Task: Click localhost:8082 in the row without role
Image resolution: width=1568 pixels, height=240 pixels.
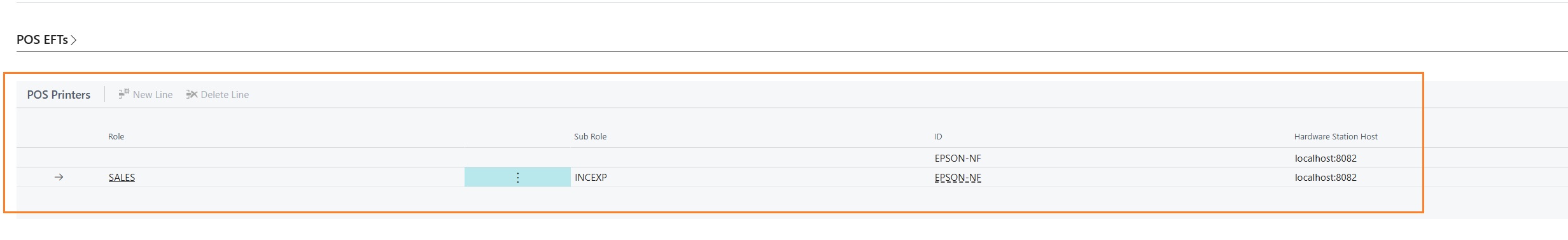Action: pos(1326,159)
